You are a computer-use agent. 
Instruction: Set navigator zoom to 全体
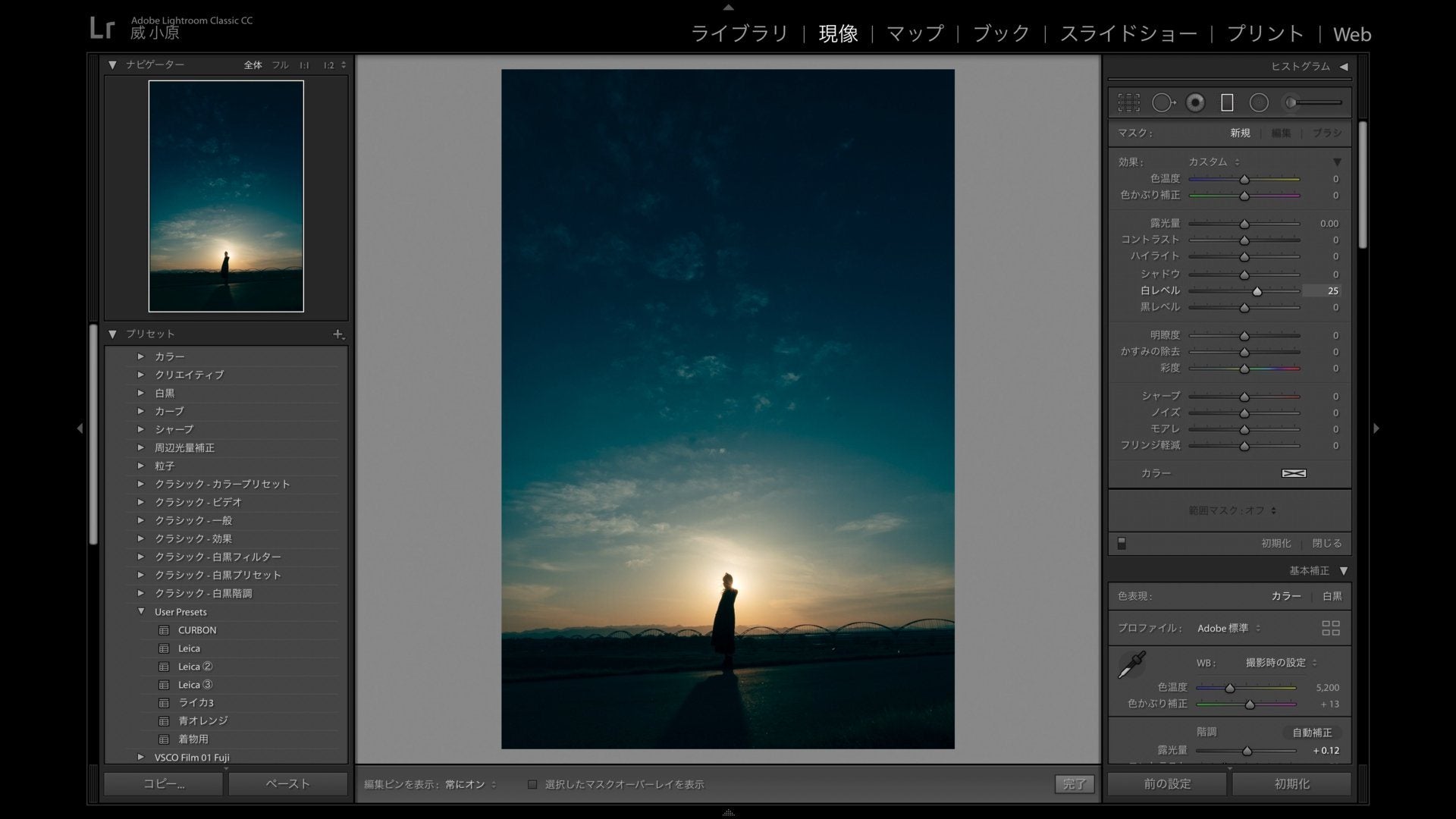pyautogui.click(x=253, y=65)
